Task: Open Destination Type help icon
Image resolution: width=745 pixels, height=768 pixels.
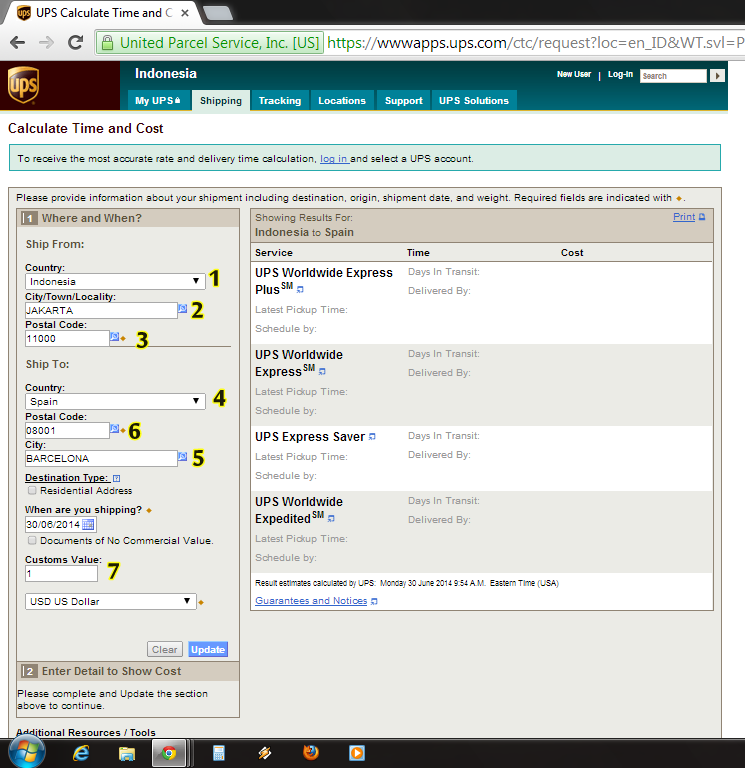Action: click(117, 478)
